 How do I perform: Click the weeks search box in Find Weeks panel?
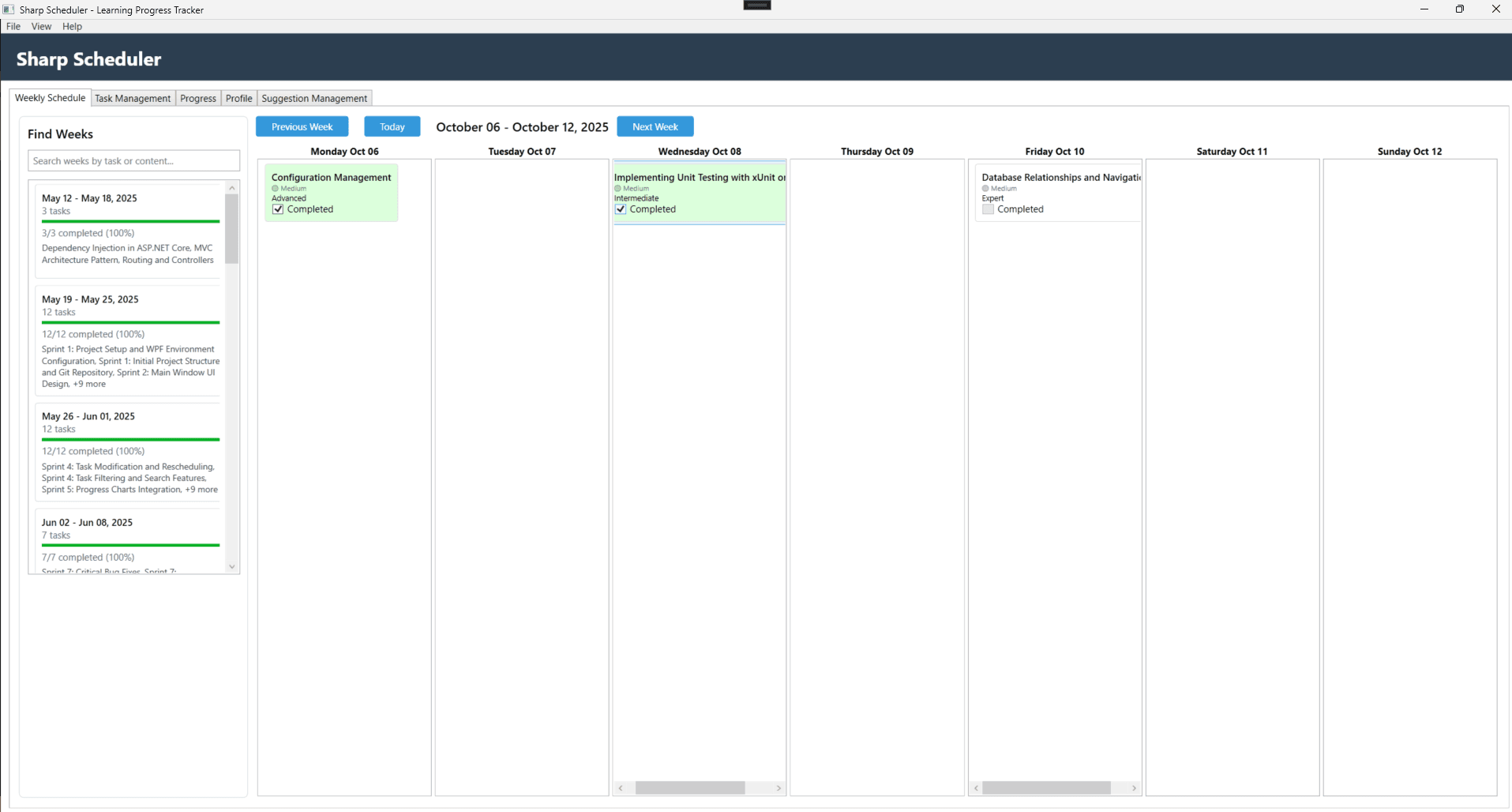coord(133,160)
